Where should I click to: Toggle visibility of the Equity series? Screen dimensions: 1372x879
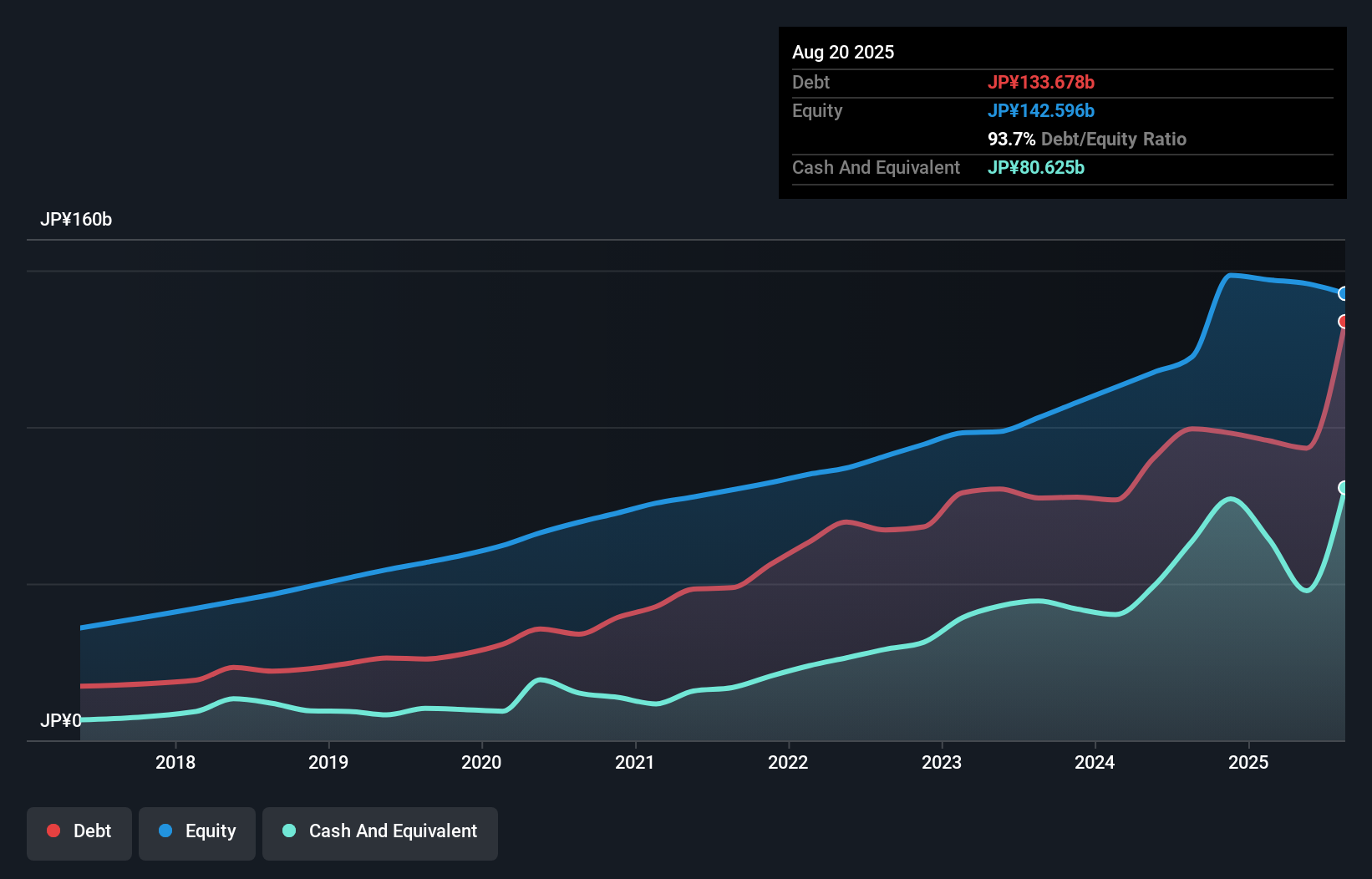pos(196,831)
